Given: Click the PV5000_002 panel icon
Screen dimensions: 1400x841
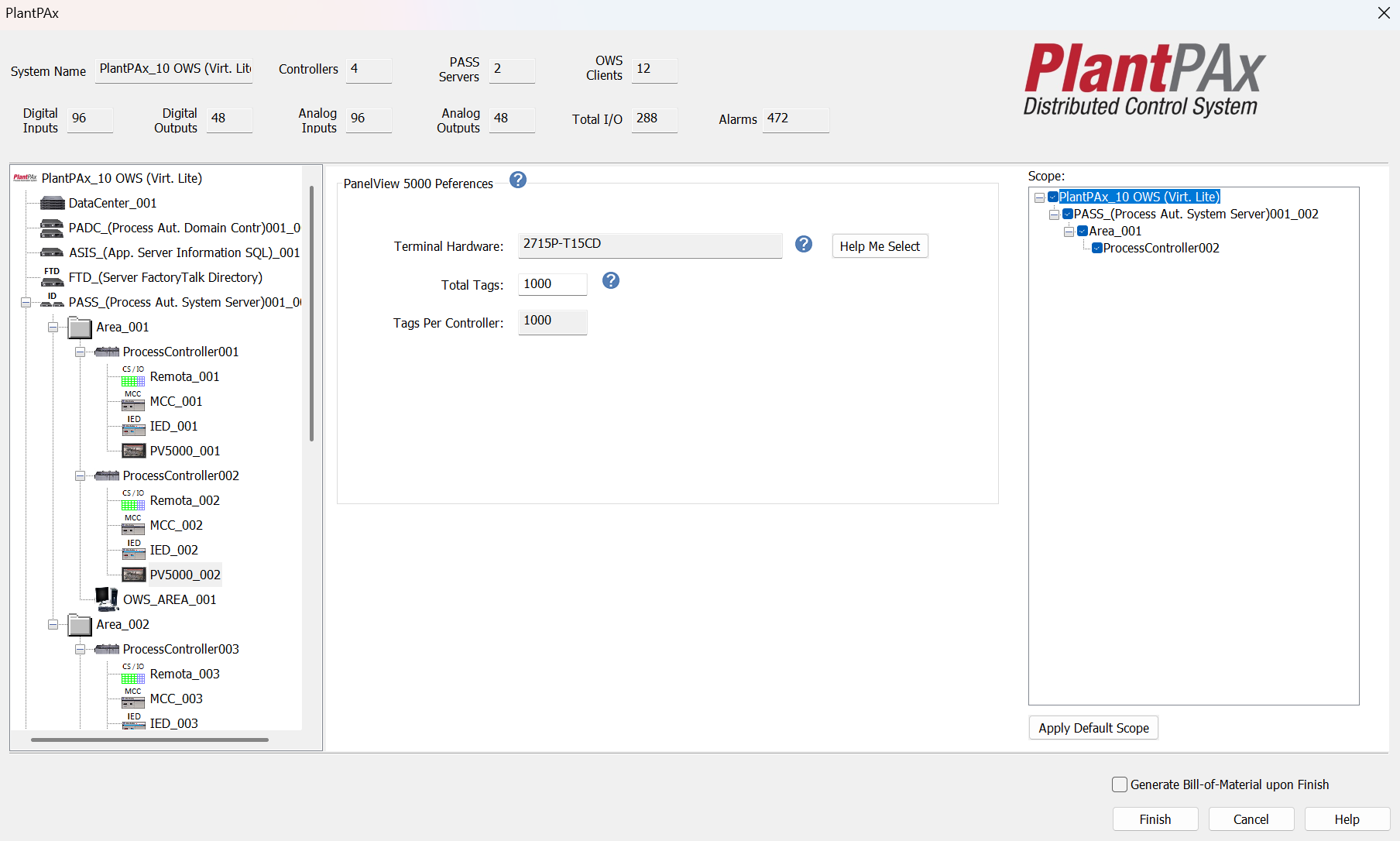Looking at the screenshot, I should point(134,575).
